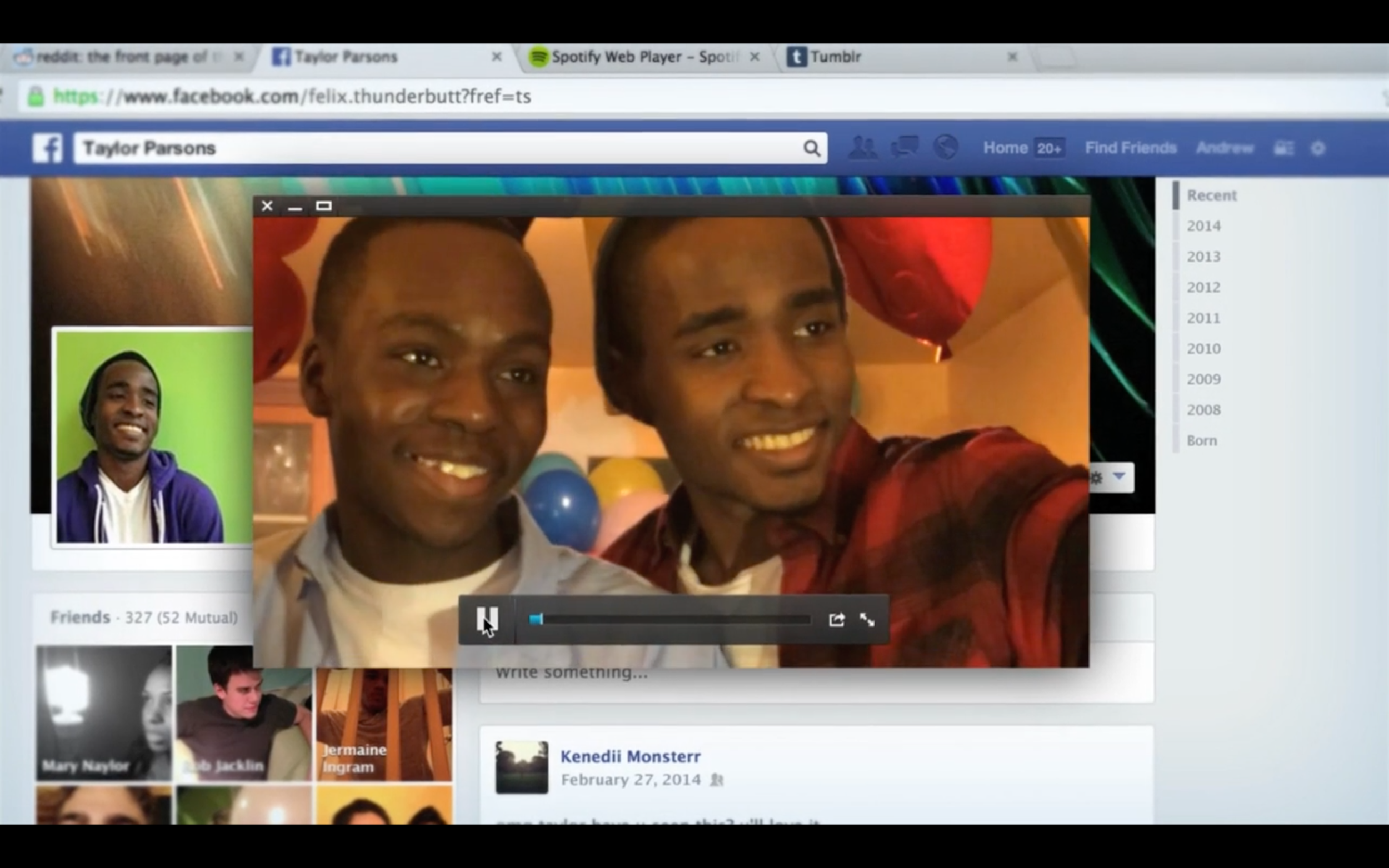The image size is (1389, 868).
Task: Open the account settings gear in navbar
Action: pos(1318,149)
